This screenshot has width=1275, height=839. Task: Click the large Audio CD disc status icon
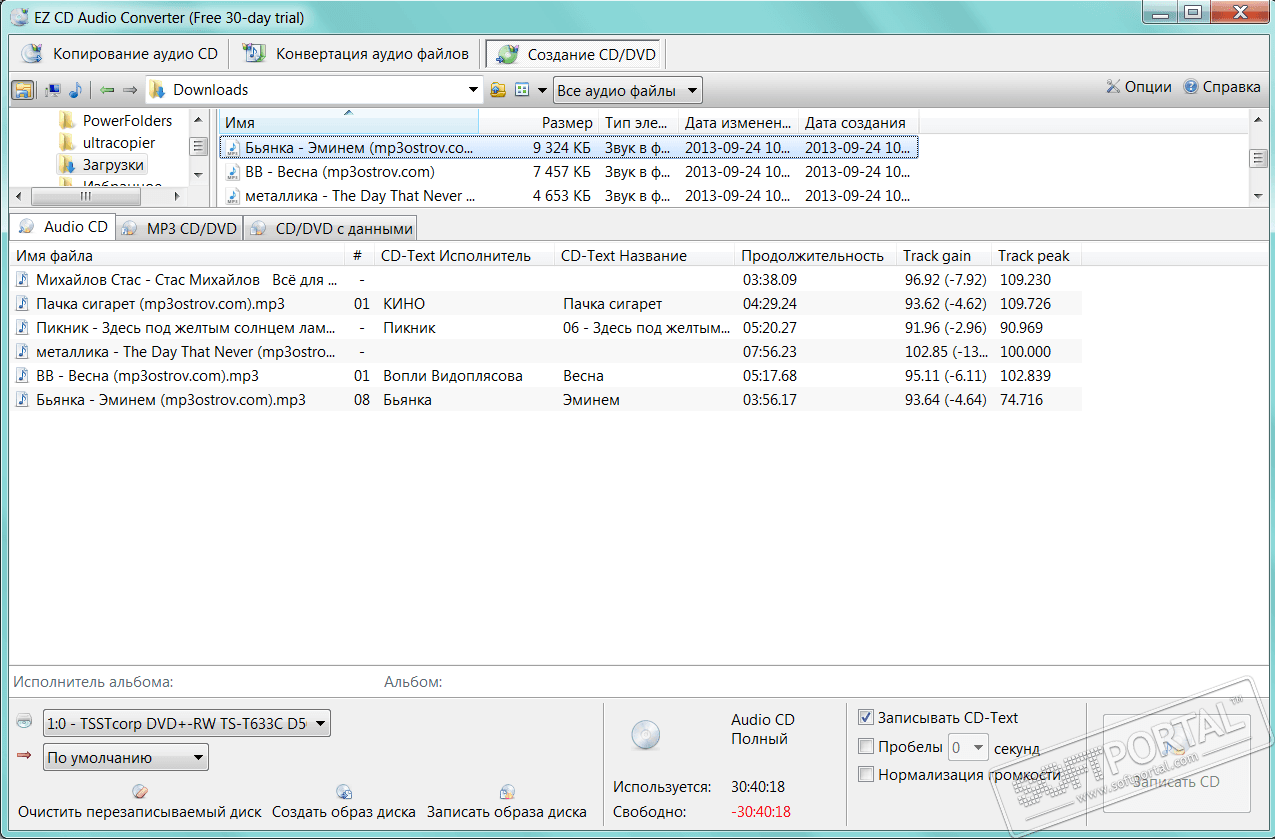tap(646, 737)
